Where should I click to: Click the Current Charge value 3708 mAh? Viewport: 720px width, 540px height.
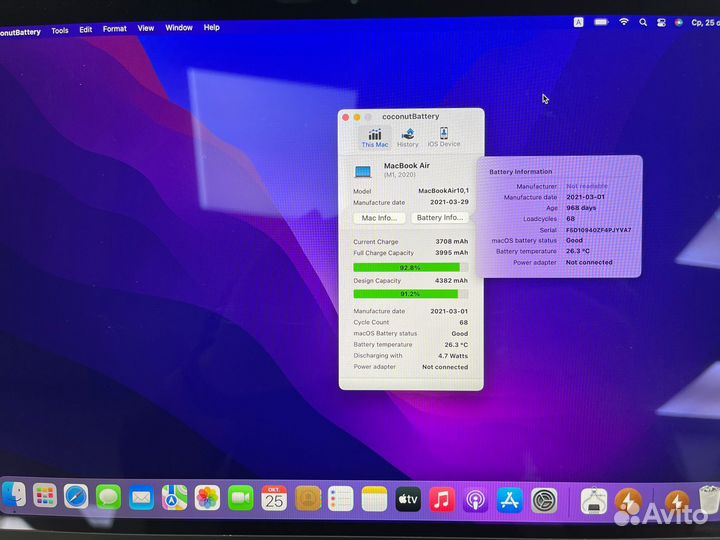(451, 241)
